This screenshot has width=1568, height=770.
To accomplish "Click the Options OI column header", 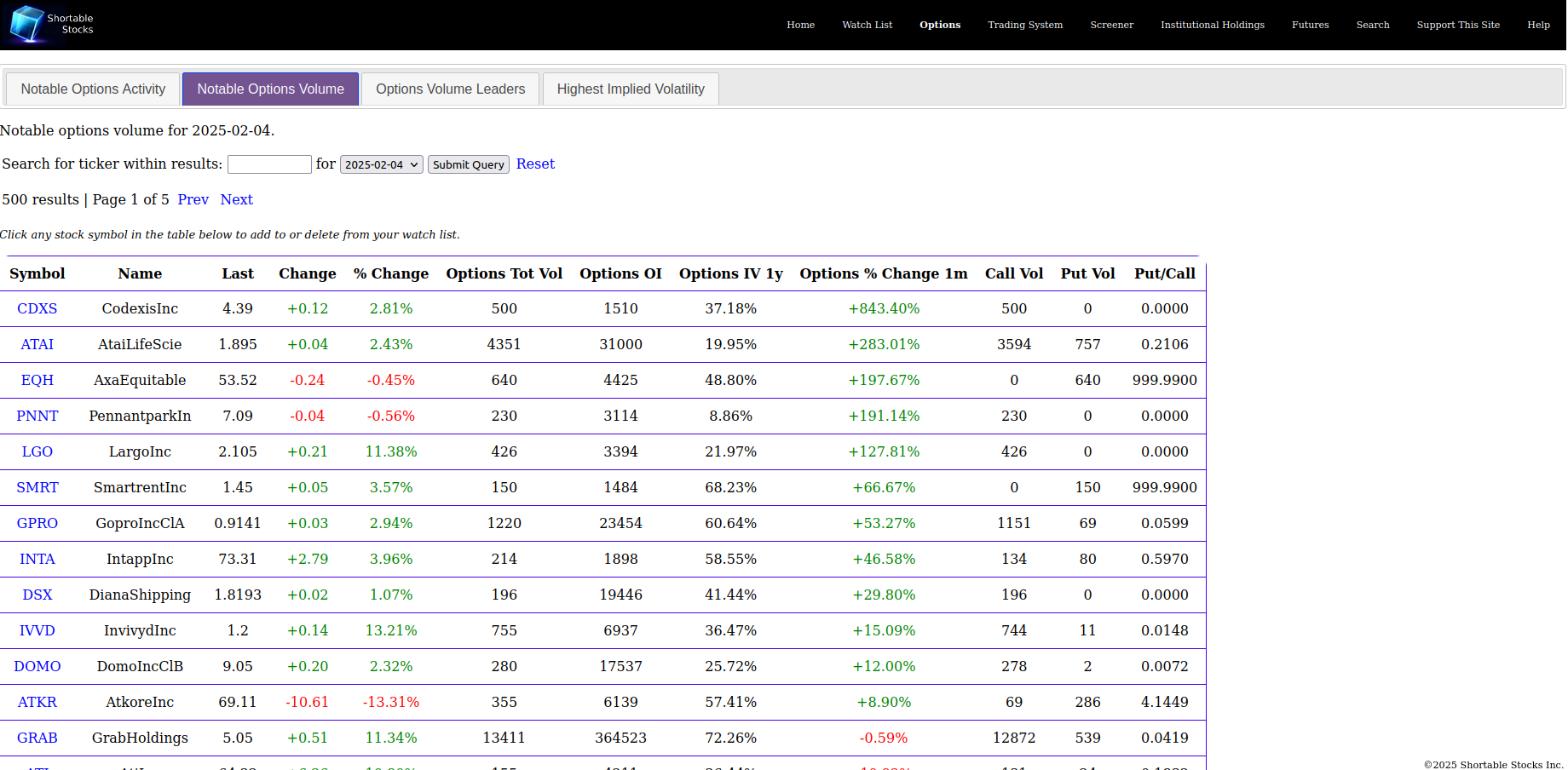I will (x=620, y=273).
